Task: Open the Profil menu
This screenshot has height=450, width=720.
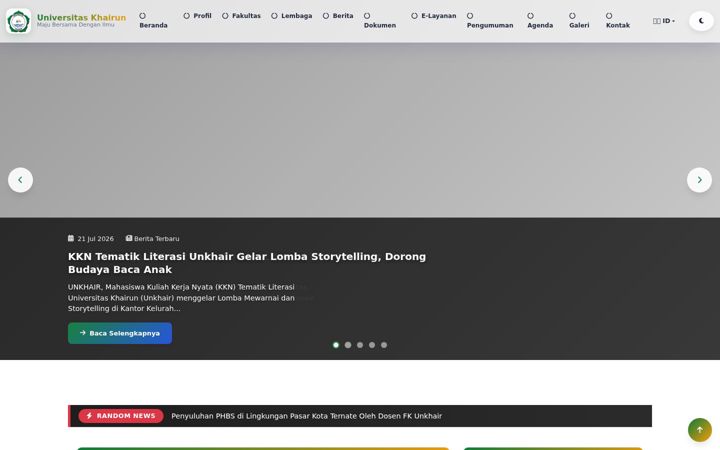Action: (197, 16)
